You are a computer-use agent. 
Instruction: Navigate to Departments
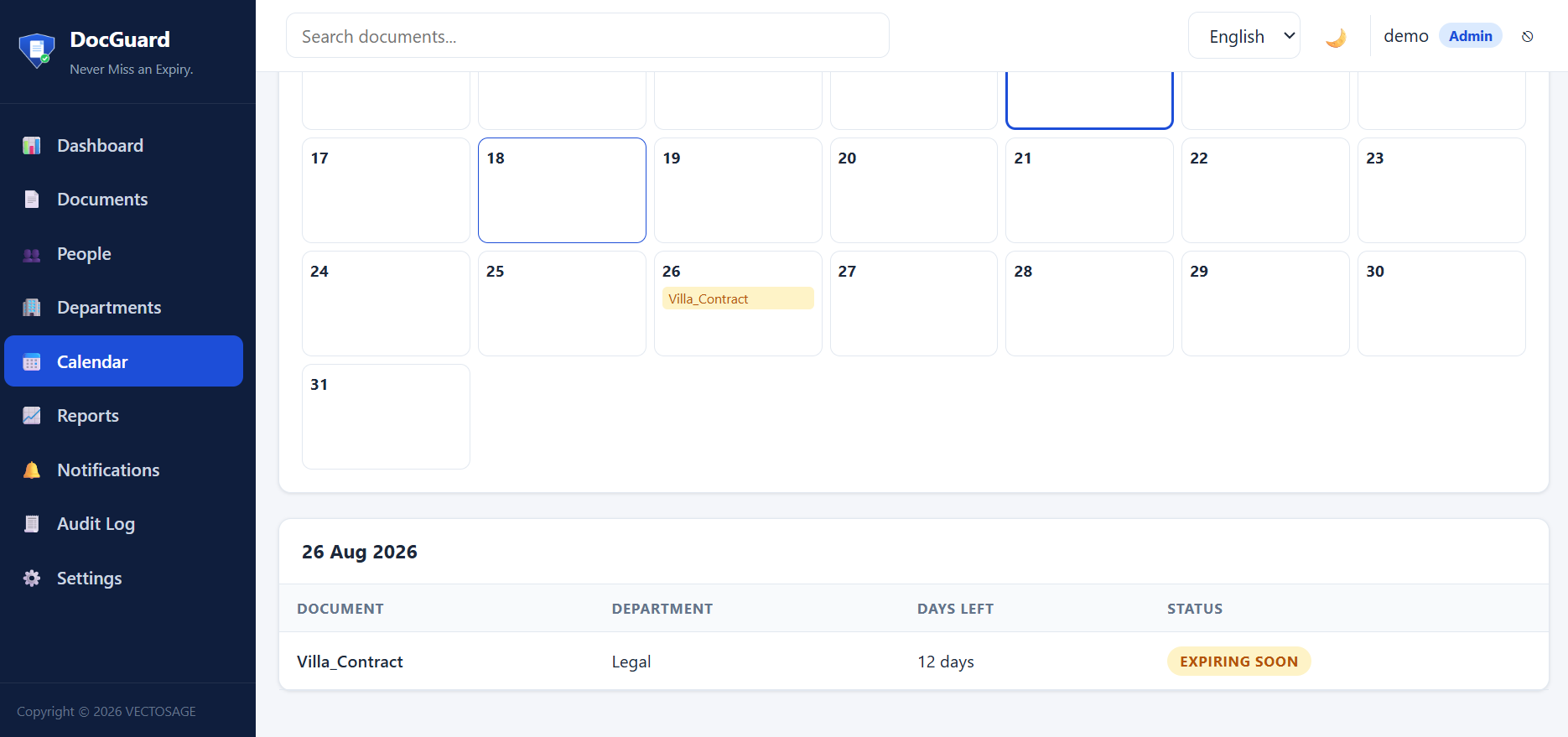click(x=124, y=308)
